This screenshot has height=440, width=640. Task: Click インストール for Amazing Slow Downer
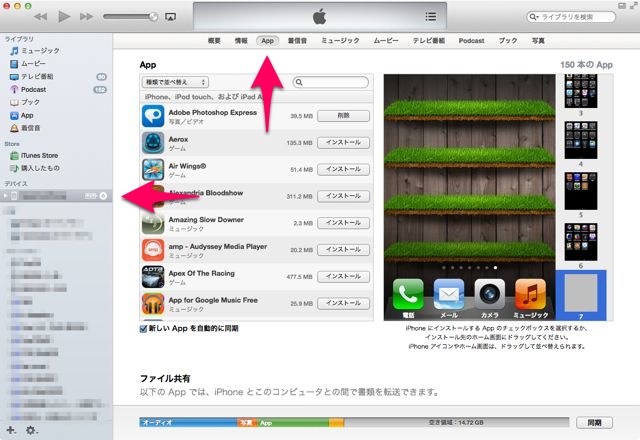click(343, 223)
